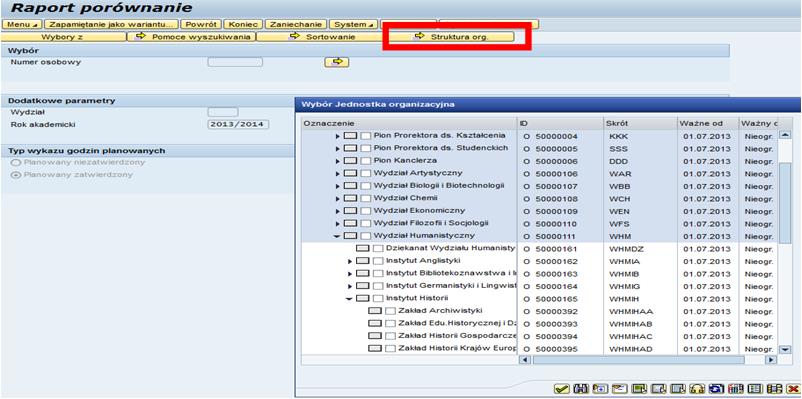Click the headphones icon in dialog toolbar
The image size is (802, 399).
(697, 389)
